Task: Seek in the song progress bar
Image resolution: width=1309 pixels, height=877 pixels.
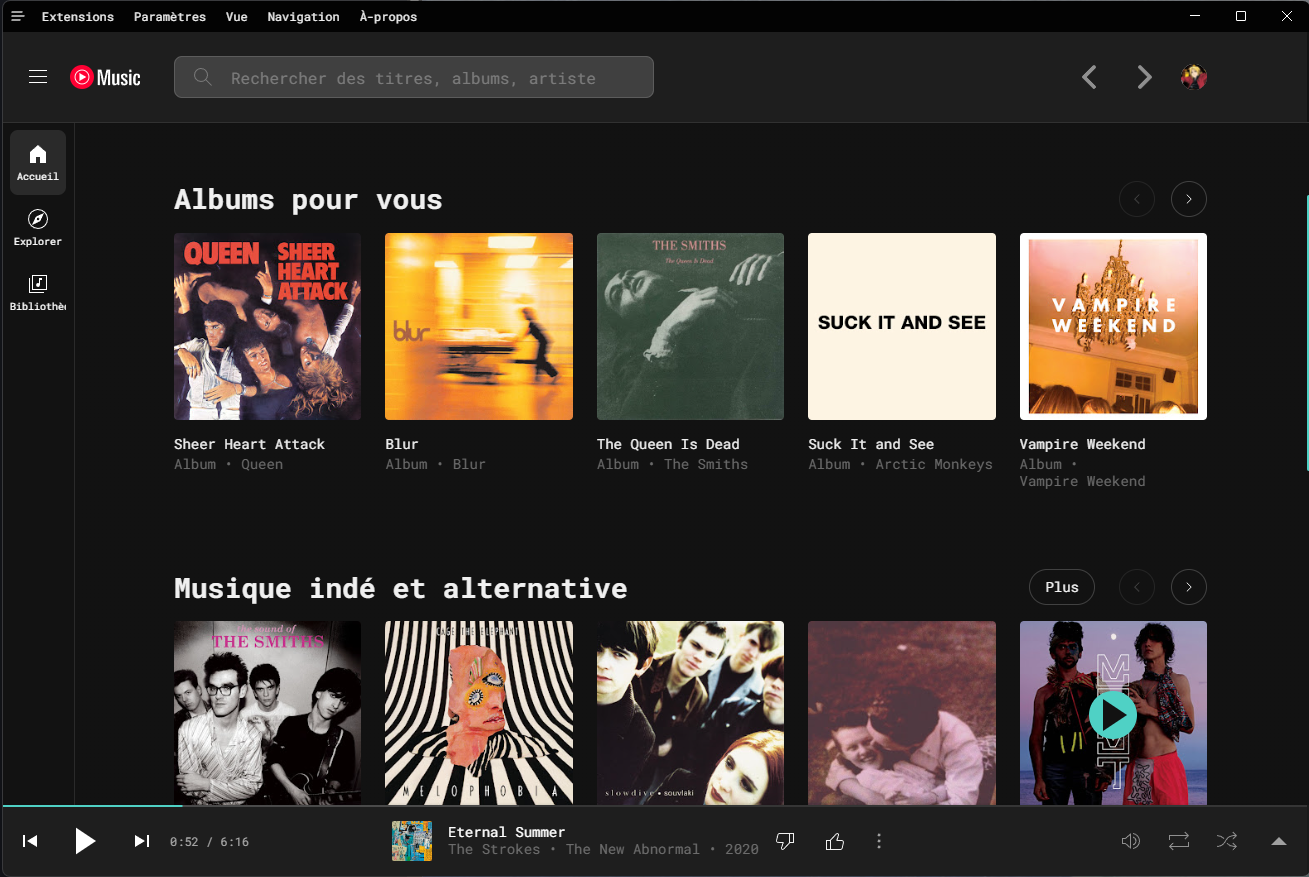Action: click(654, 805)
